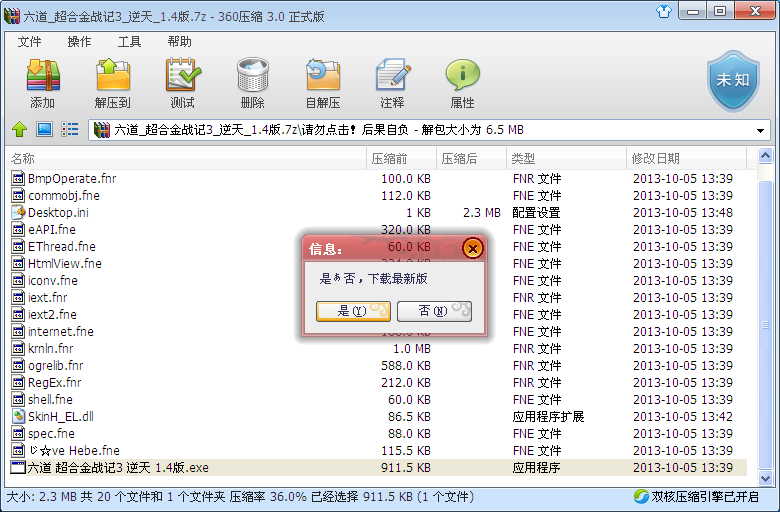Click the archive path address field
This screenshot has height=512, width=780.
(429, 130)
